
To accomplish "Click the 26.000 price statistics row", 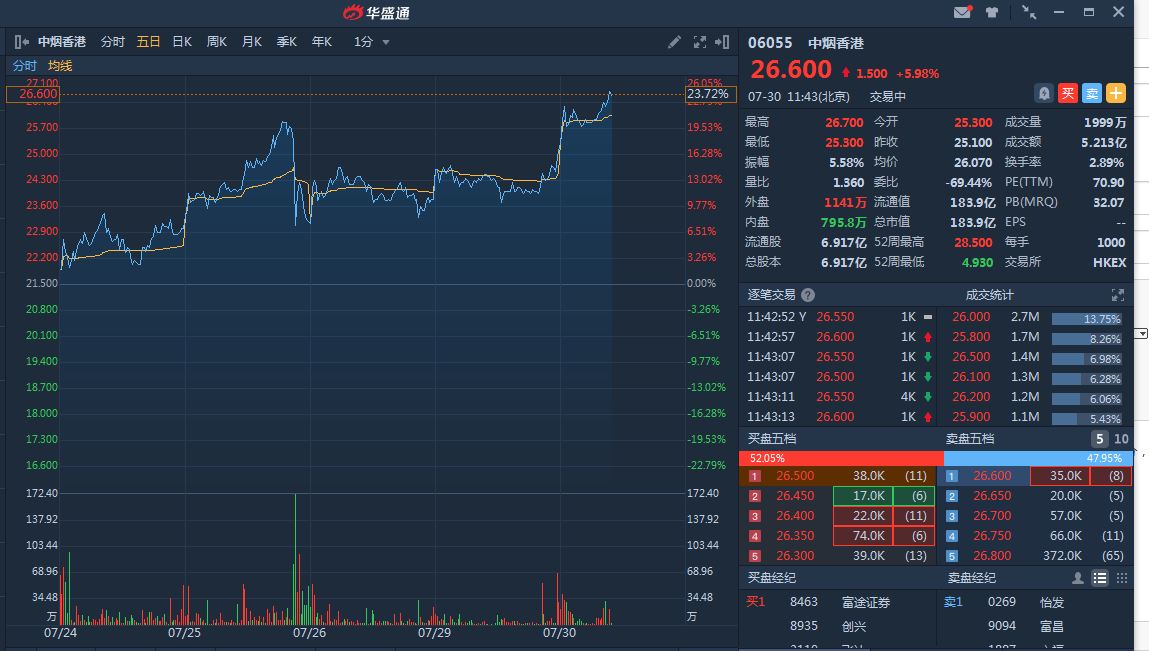I will [x=1036, y=317].
